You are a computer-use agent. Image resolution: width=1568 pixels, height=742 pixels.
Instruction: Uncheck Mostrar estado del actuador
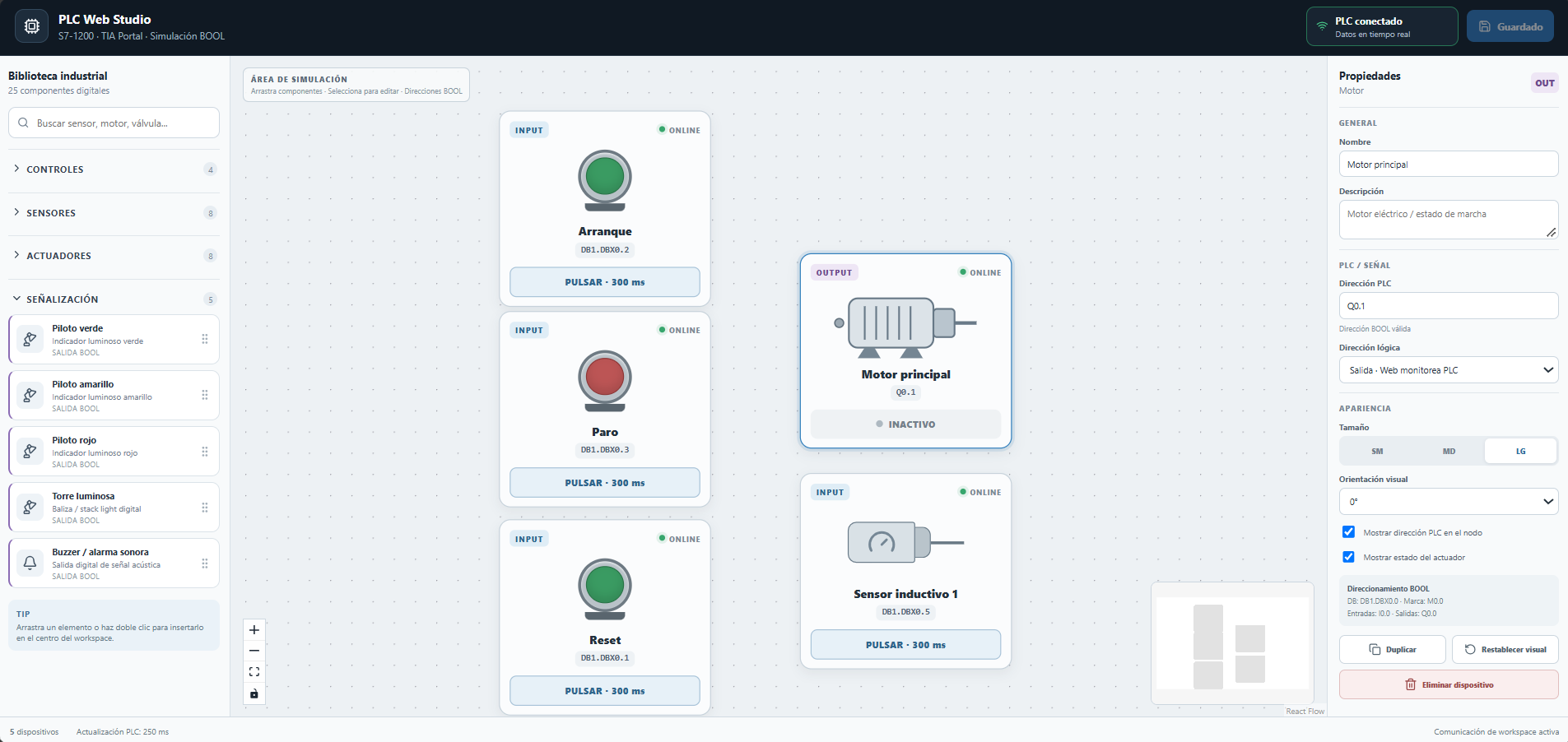pyautogui.click(x=1348, y=557)
